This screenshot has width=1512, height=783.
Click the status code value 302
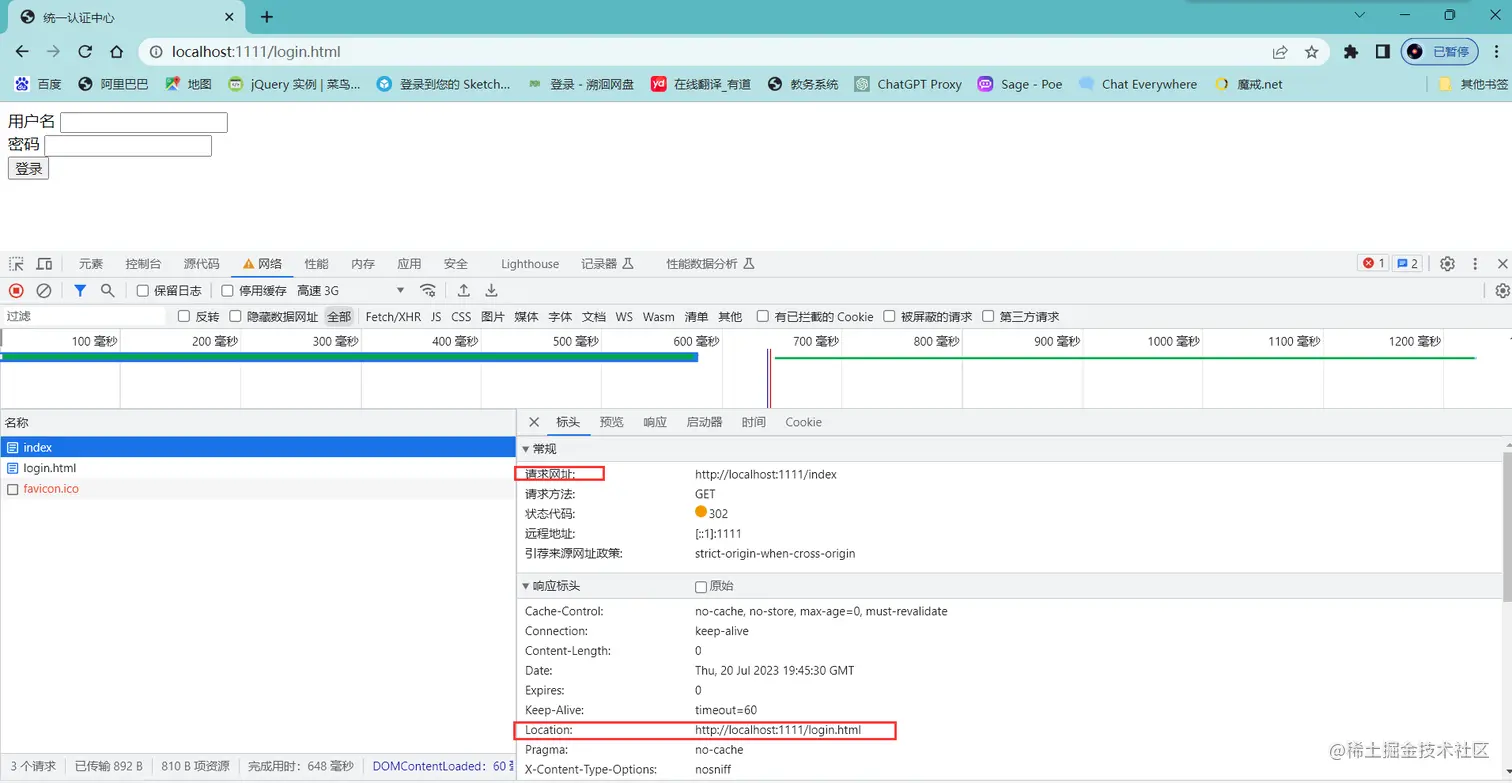tap(718, 514)
